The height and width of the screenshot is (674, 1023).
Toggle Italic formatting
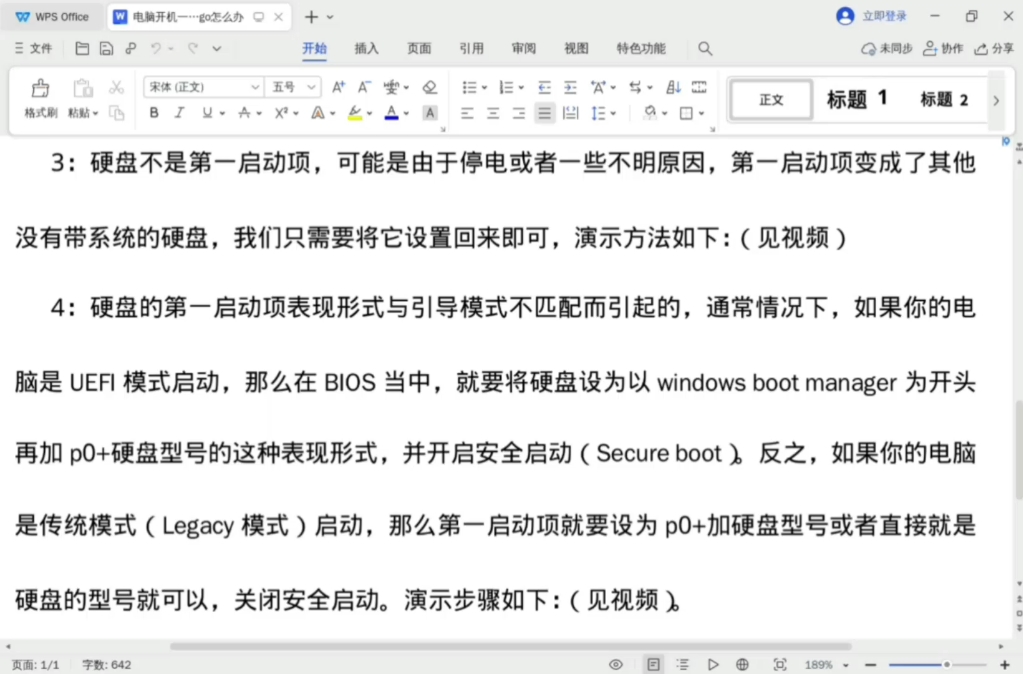coord(179,113)
